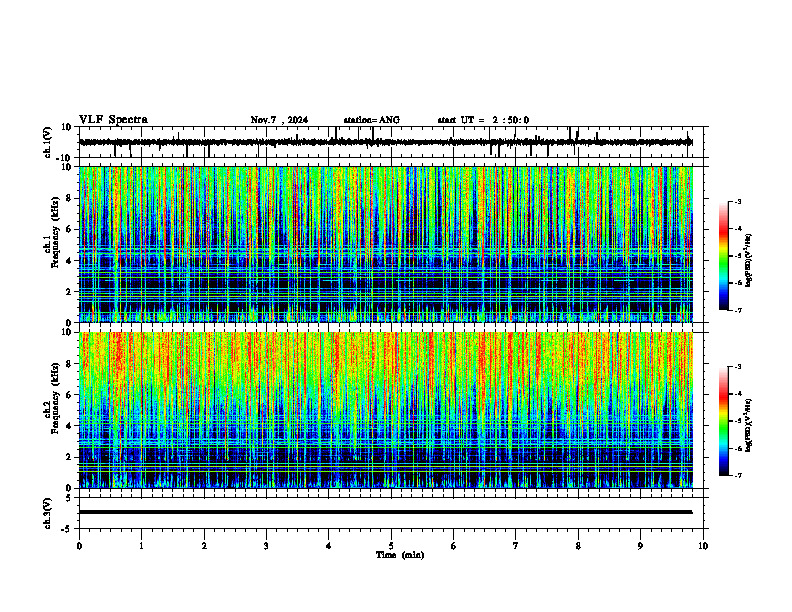Click time axis tick label '1'
The width and height of the screenshot is (792, 612).
[x=141, y=546]
